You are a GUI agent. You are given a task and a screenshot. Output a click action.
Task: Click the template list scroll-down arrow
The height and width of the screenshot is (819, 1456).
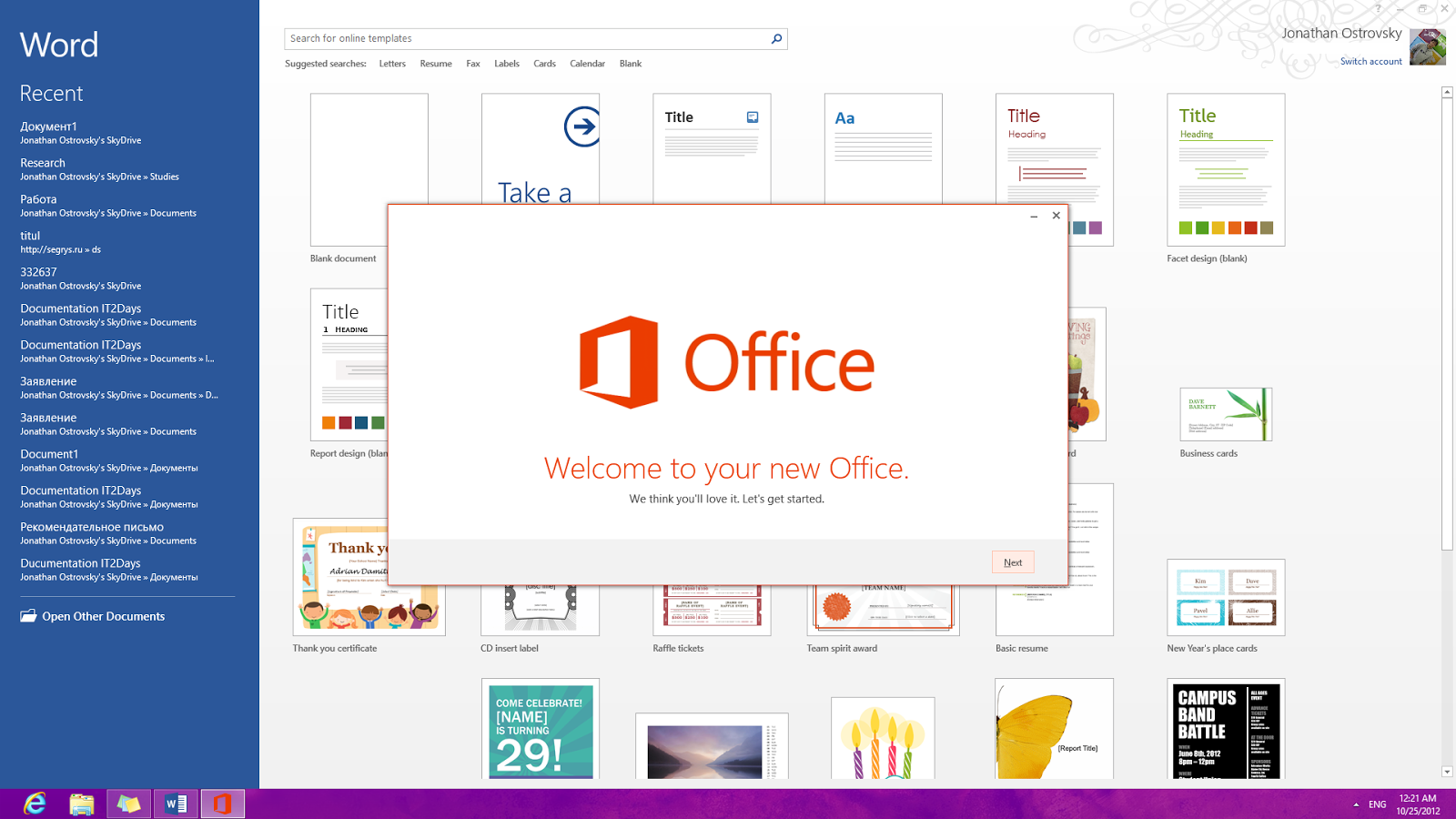click(x=1447, y=773)
